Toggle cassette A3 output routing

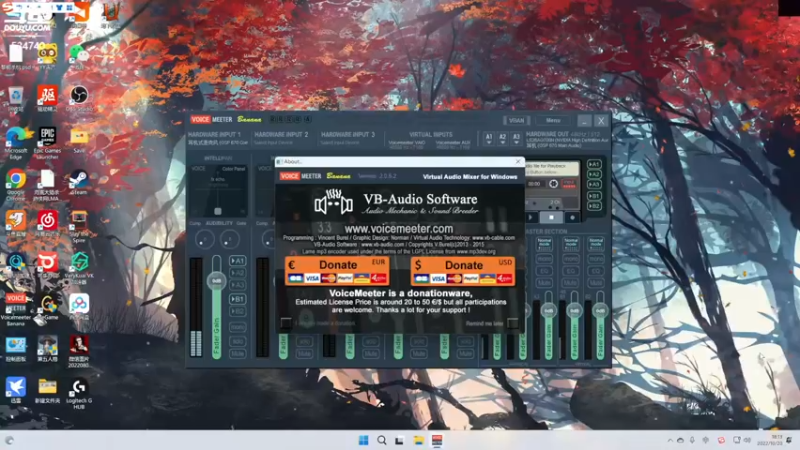tap(594, 184)
